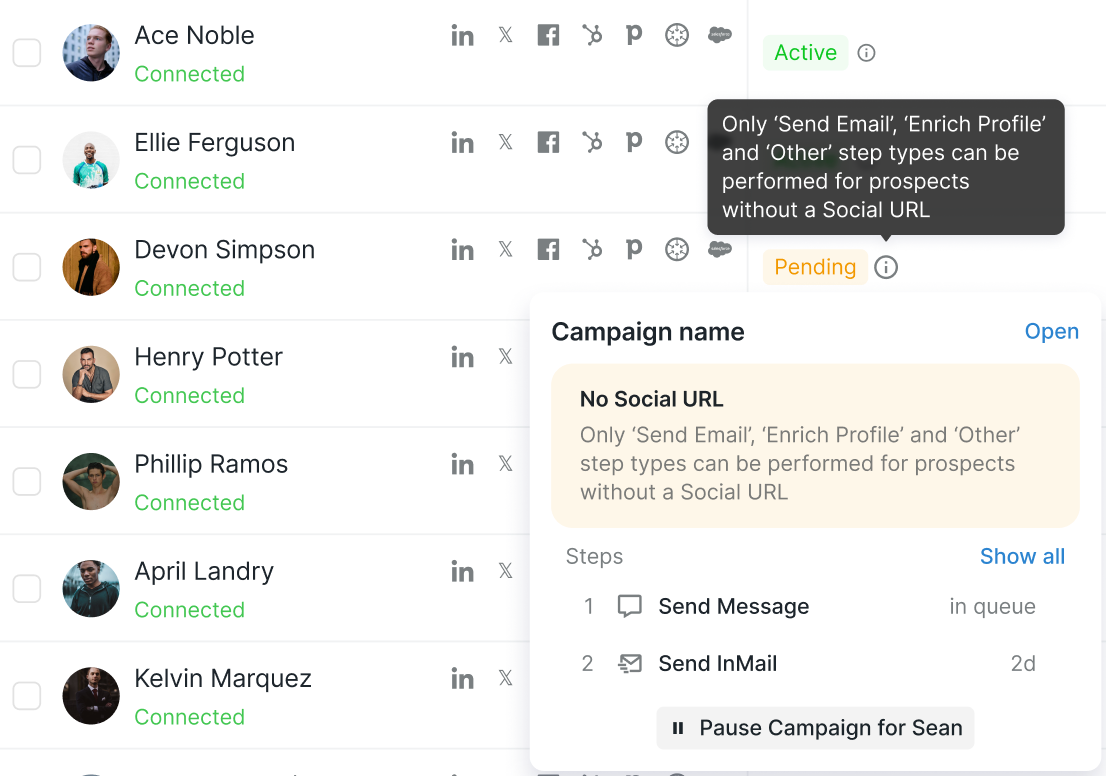Open Devon Simpson's LinkedIn icon
1106x776 pixels.
pos(462,250)
